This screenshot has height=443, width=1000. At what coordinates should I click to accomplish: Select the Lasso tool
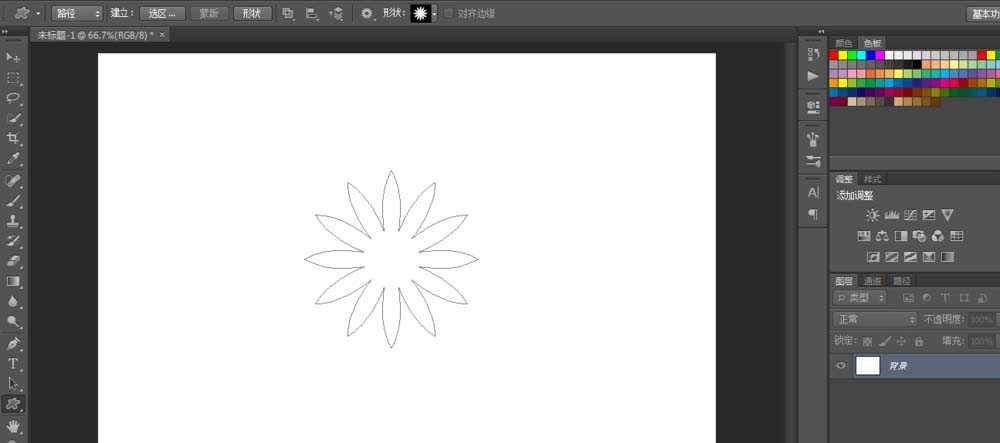pos(14,98)
